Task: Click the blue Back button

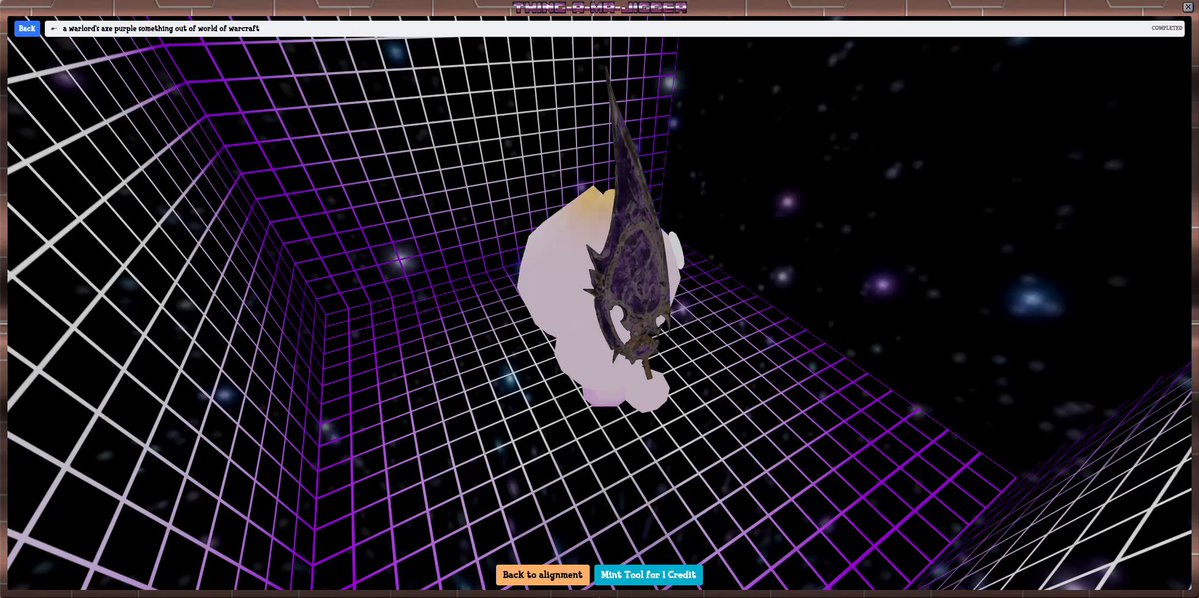Action: pyautogui.click(x=27, y=28)
